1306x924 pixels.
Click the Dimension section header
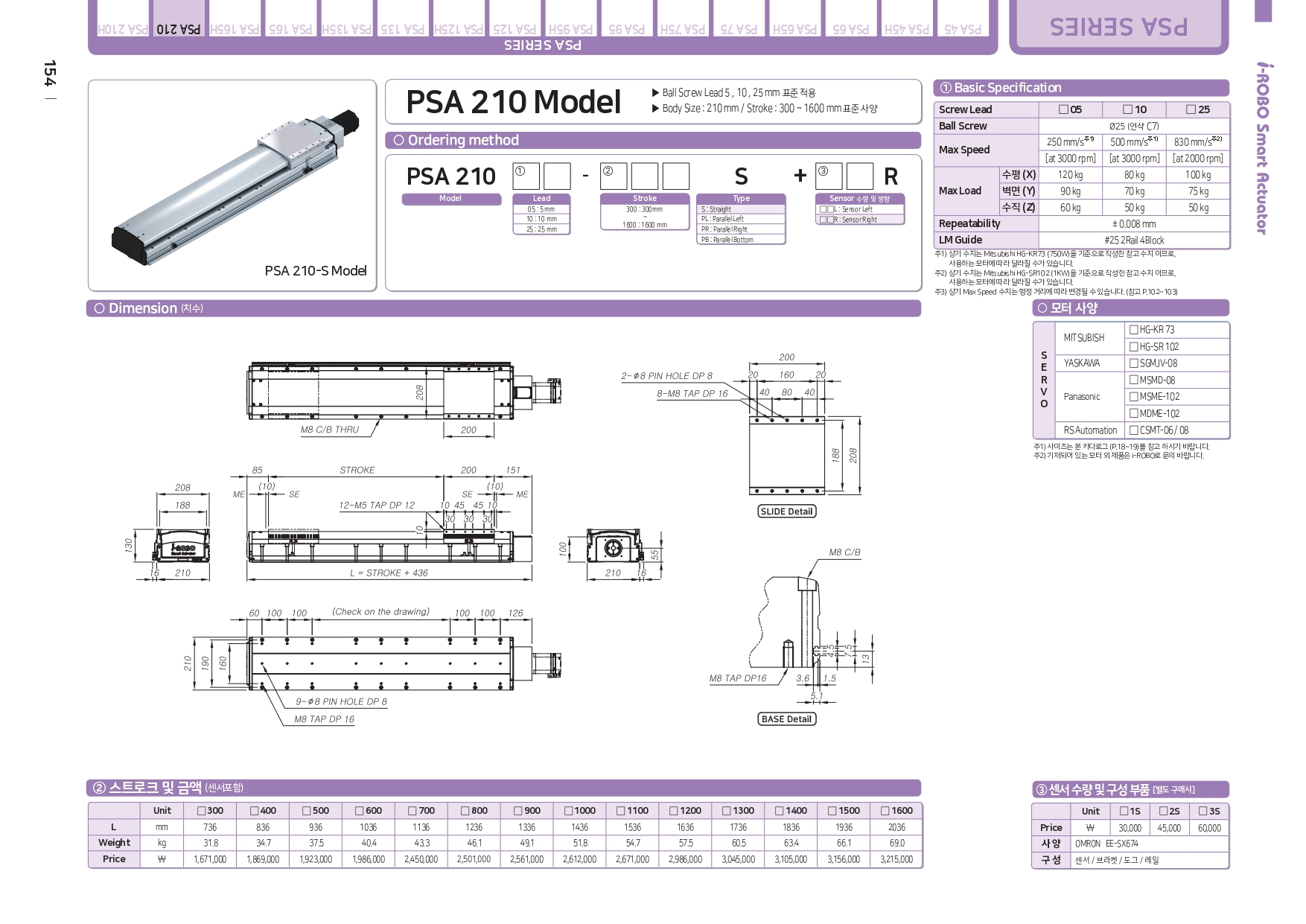point(504,308)
